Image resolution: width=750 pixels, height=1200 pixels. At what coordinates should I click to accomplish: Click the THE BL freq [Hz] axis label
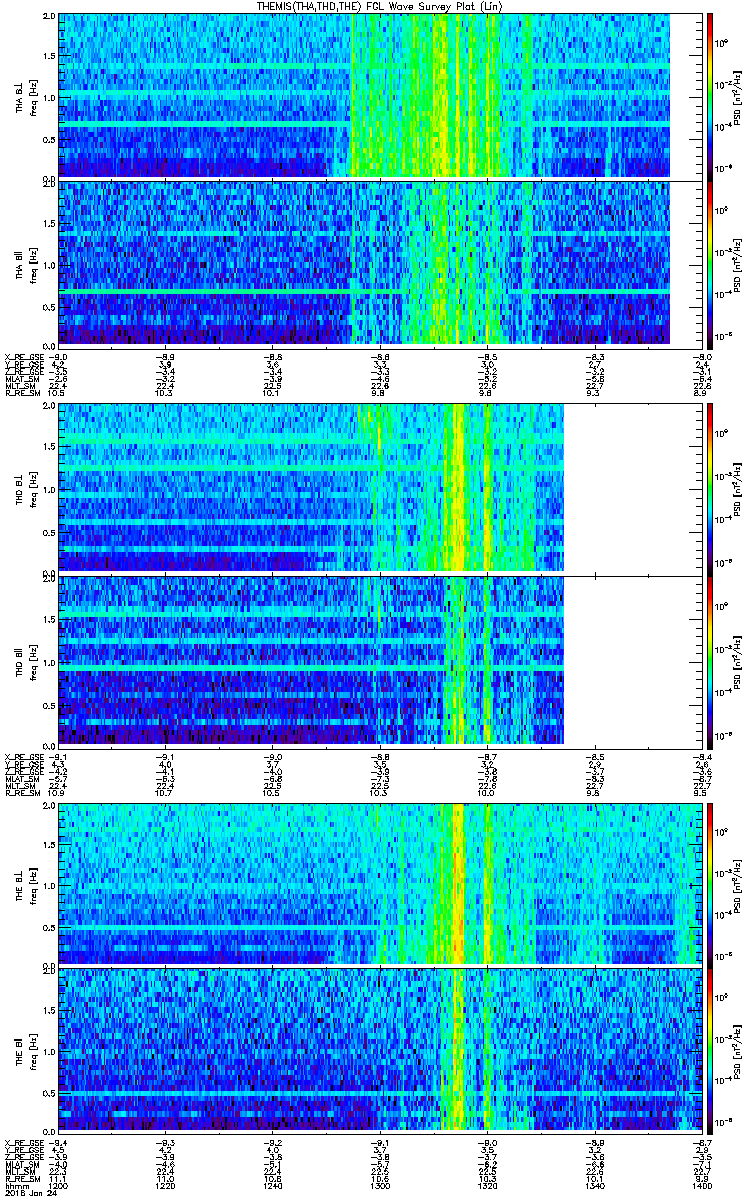[x=33, y=884]
